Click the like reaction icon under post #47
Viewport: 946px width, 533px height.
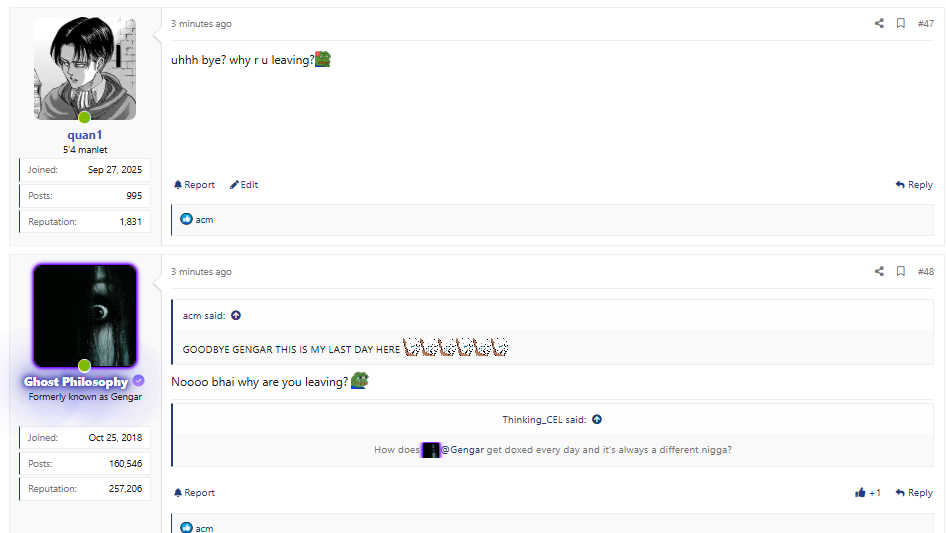click(x=186, y=219)
